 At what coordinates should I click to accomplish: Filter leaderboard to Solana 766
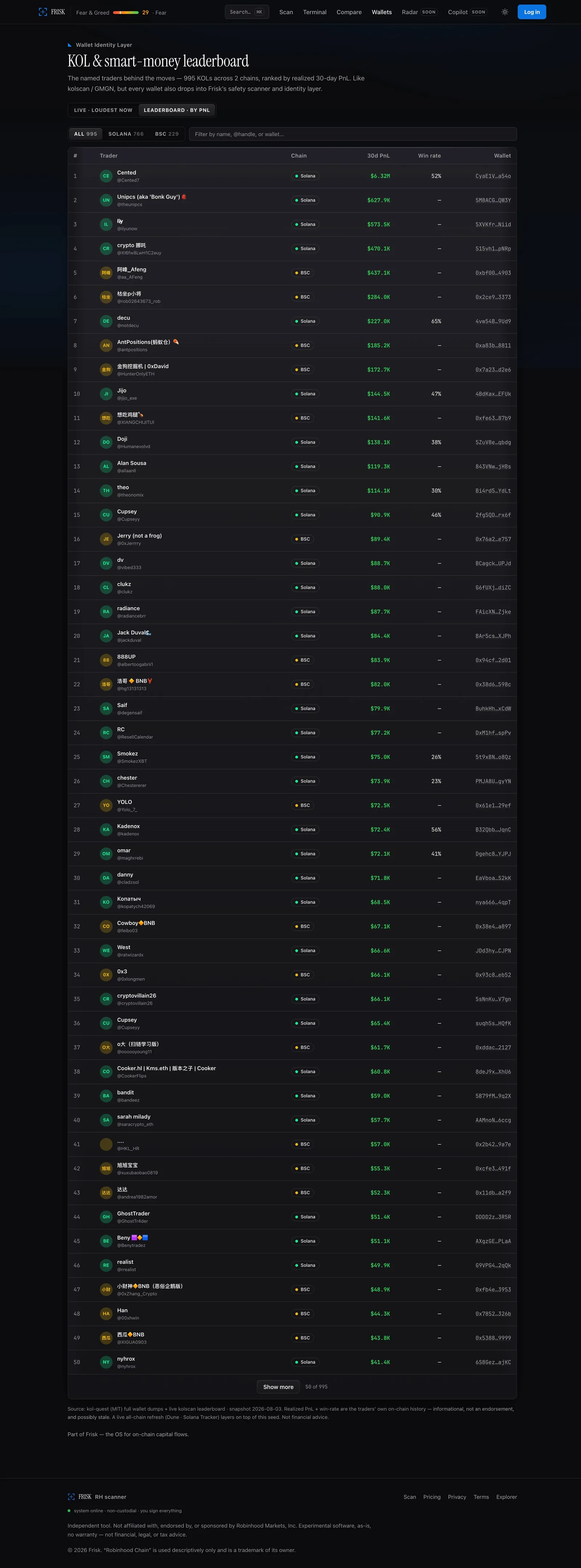point(126,134)
